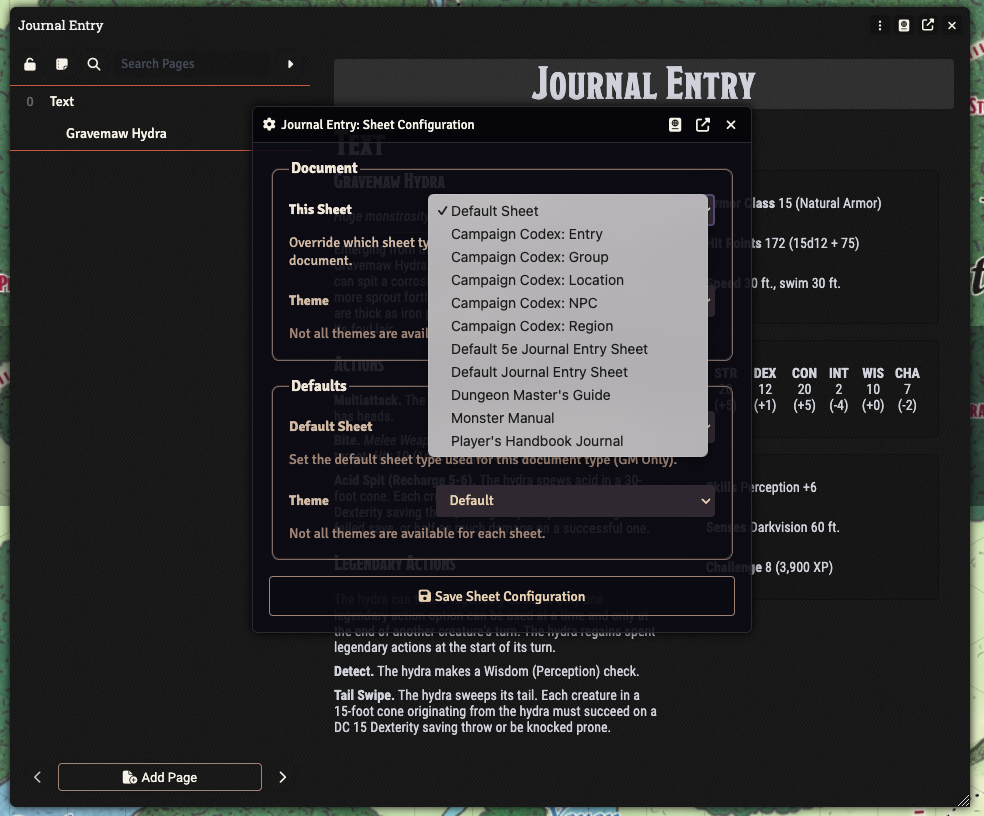Image resolution: width=984 pixels, height=816 pixels.
Task: Select Gravemaw Hydra page in sidebar
Action: 116,133
